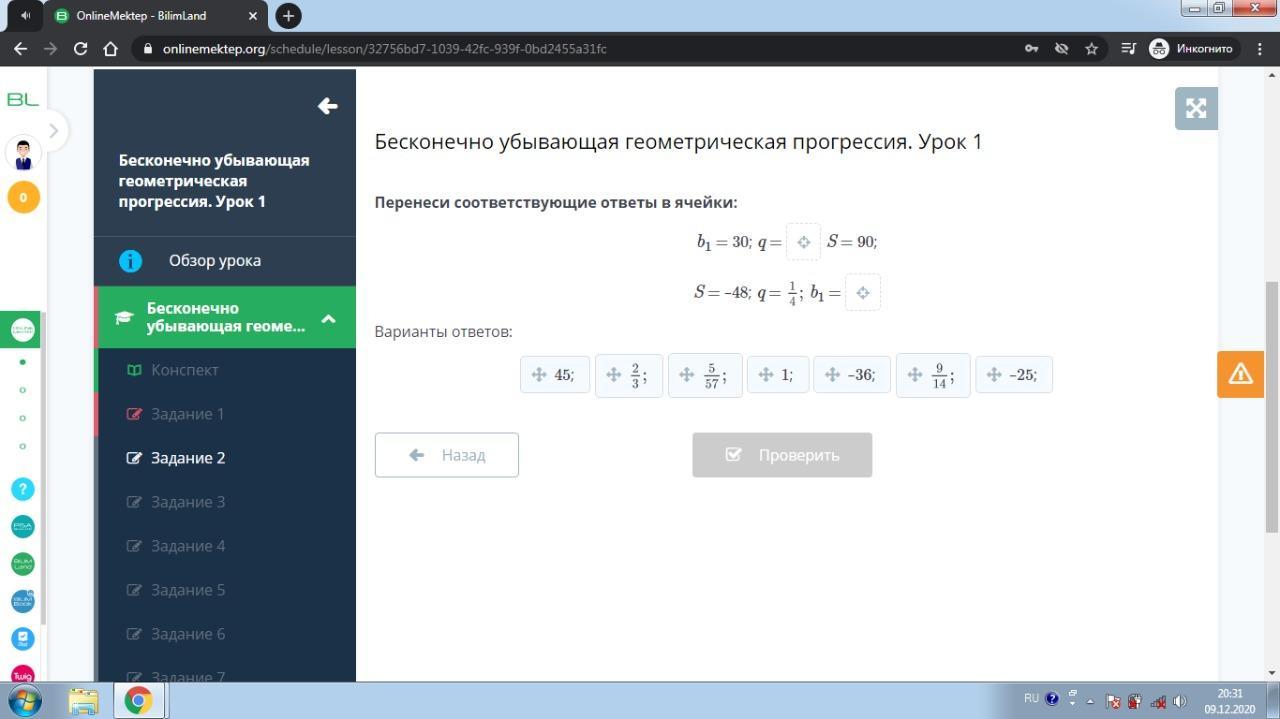This screenshot has width=1280, height=719.
Task: Open the Bilim Book sidebar icon
Action: pos(23,601)
